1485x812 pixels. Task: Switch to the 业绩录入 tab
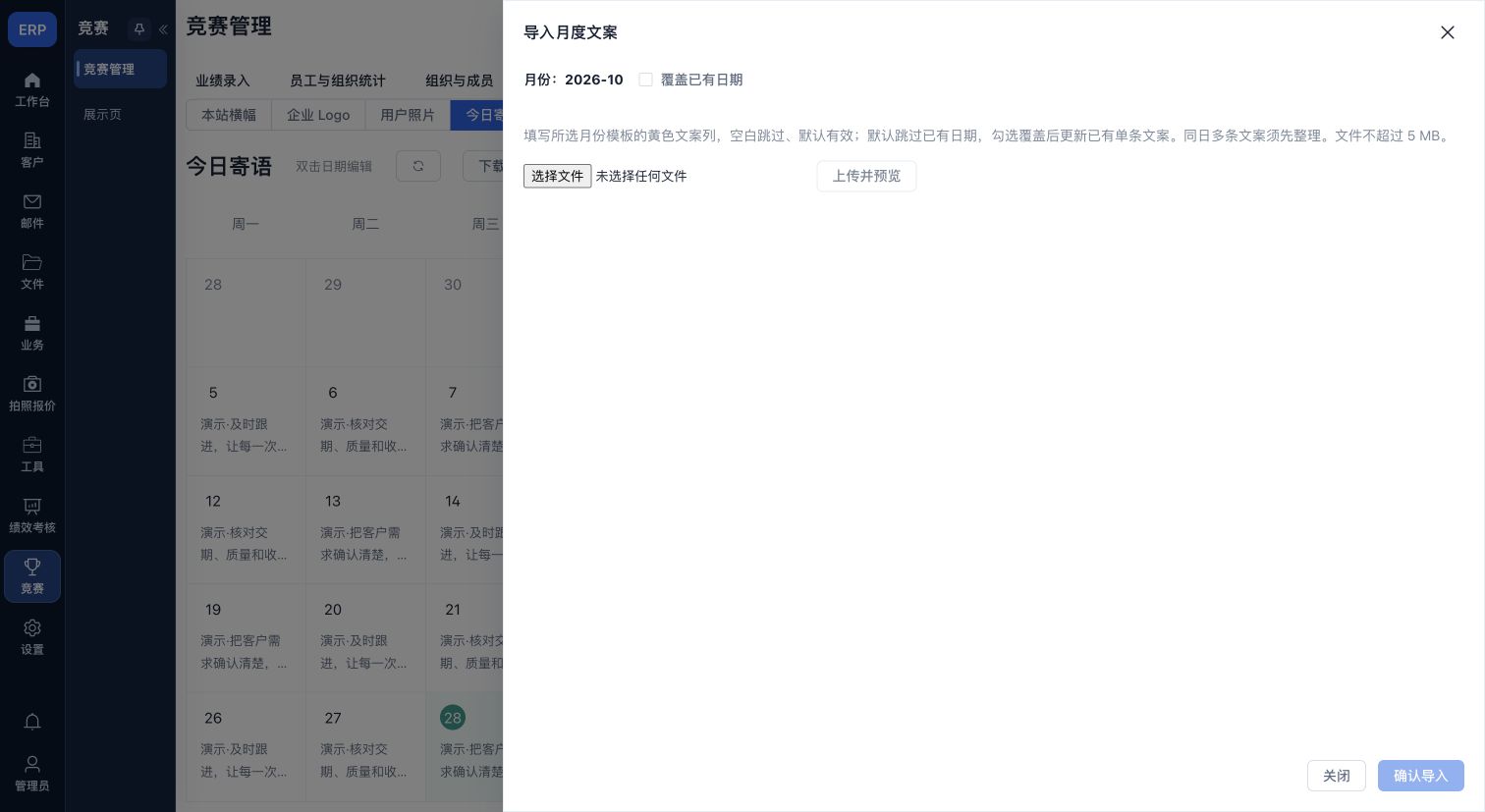tap(223, 81)
